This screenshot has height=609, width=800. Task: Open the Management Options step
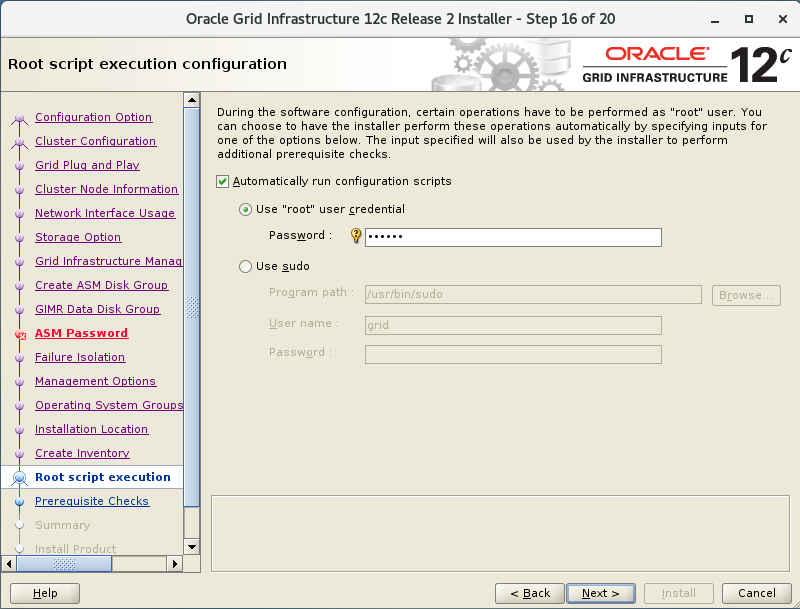(95, 381)
